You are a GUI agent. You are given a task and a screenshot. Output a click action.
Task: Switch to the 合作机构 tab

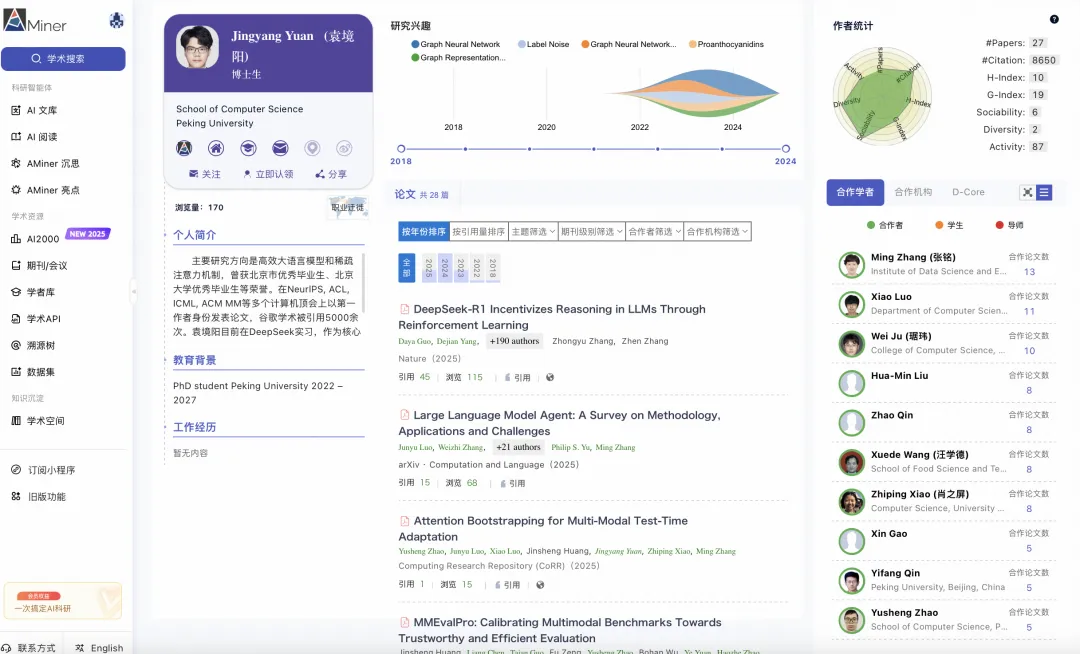(914, 192)
